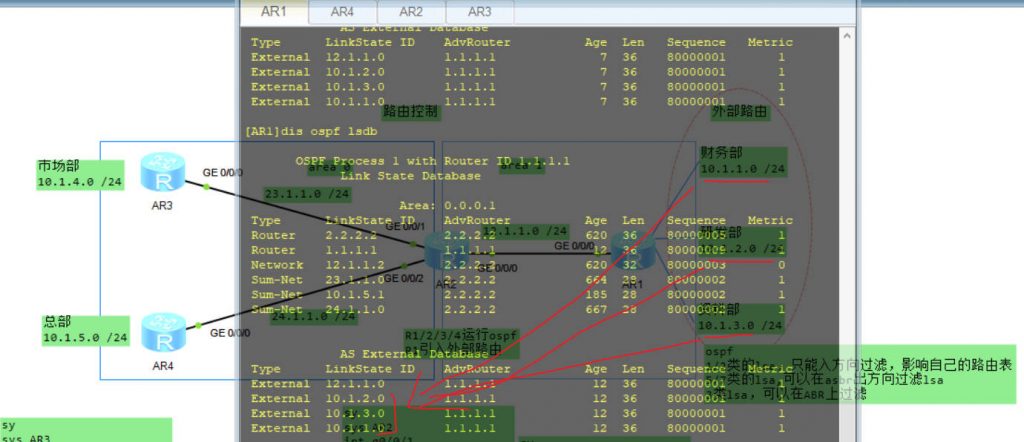Click the GE 0/0/0 label beside AR4
This screenshot has width=1024, height=442.
[231, 333]
